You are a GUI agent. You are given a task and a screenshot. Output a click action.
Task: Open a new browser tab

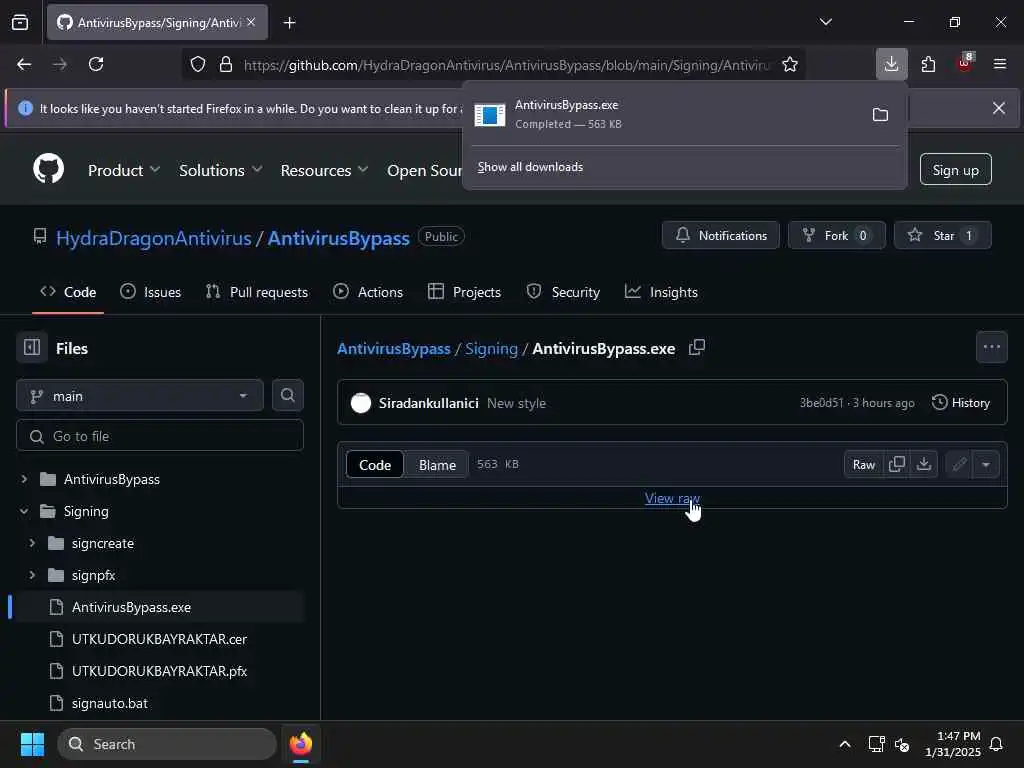[289, 23]
